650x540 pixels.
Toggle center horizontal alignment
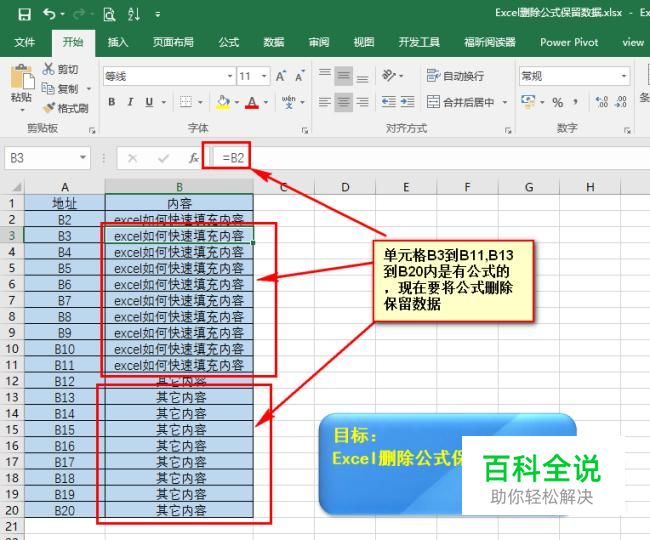point(343,102)
